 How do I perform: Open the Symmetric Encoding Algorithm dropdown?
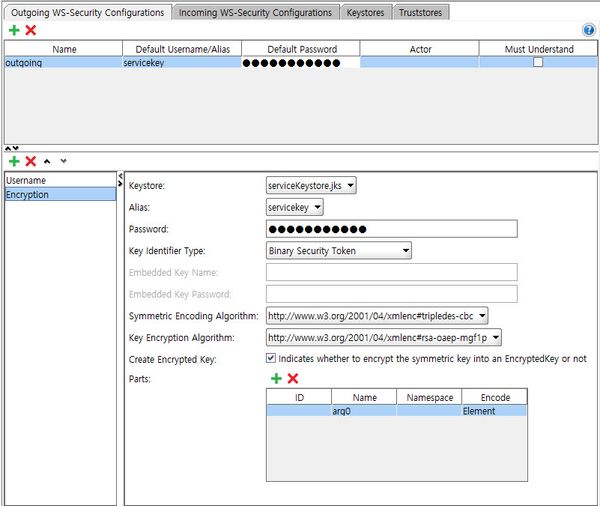(377, 316)
